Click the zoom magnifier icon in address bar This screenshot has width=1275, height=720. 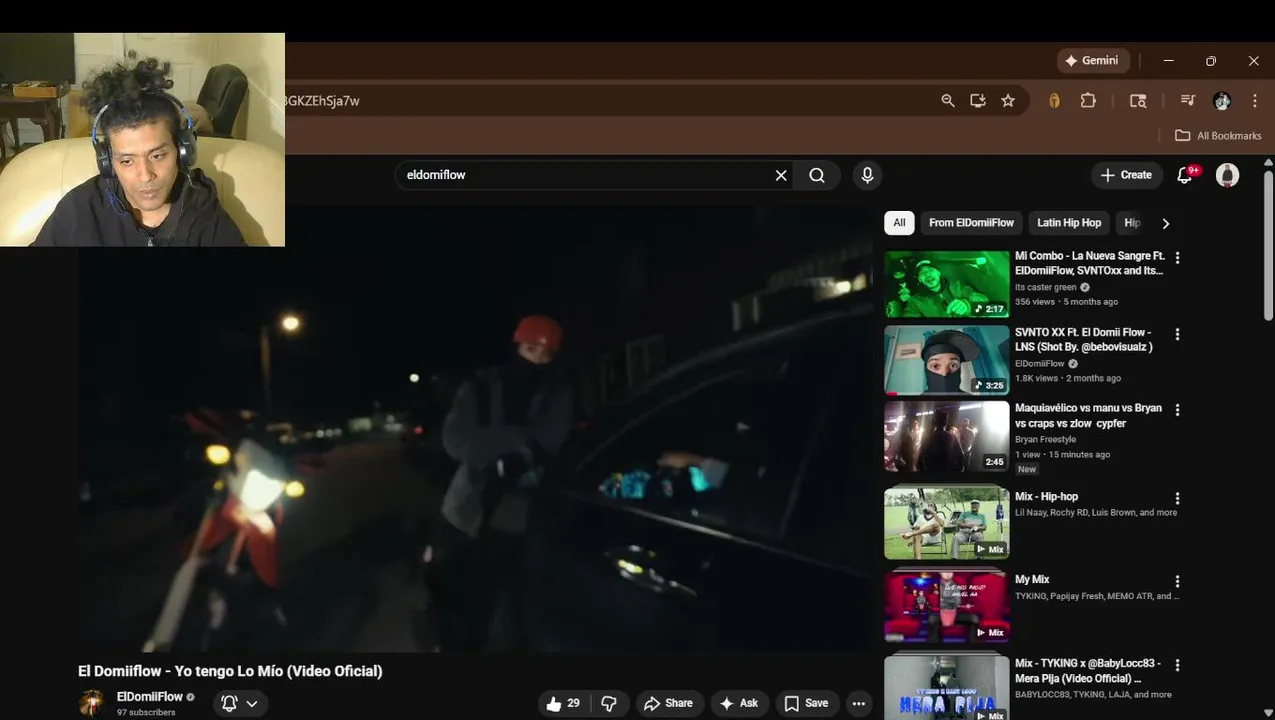[x=948, y=101]
